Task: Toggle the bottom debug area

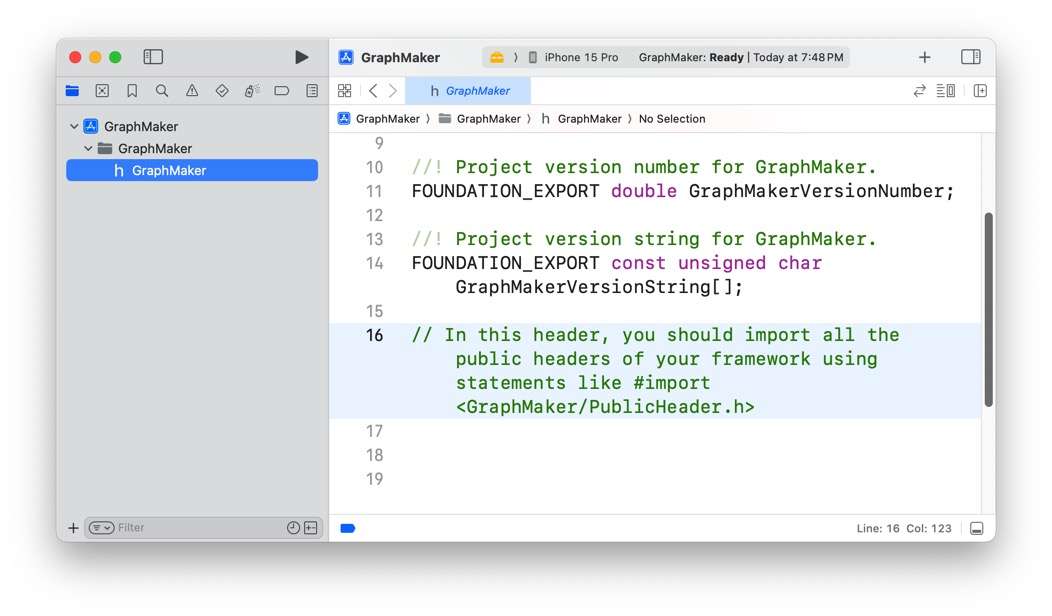Action: click(x=976, y=528)
